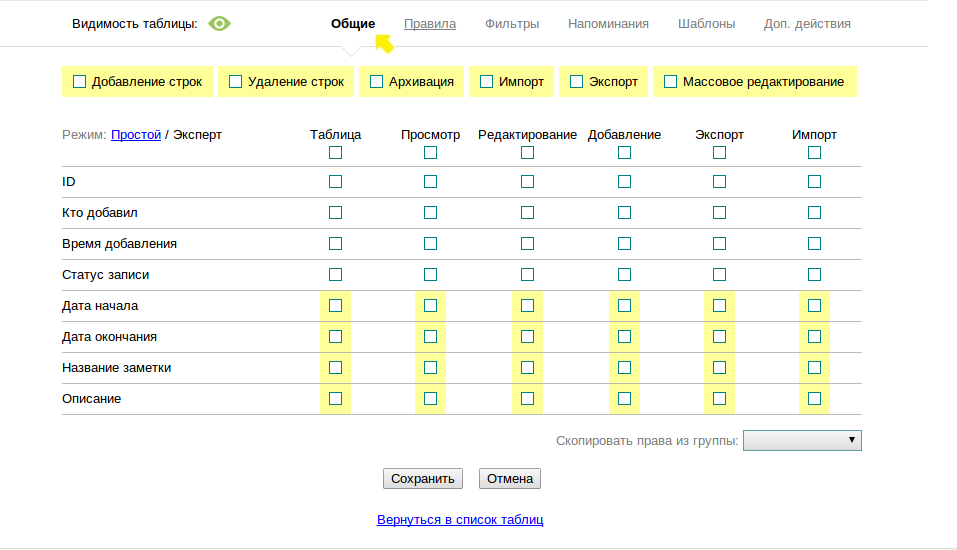Check Редактирование for the Дата начала row
The image size is (957, 550).
coord(528,306)
